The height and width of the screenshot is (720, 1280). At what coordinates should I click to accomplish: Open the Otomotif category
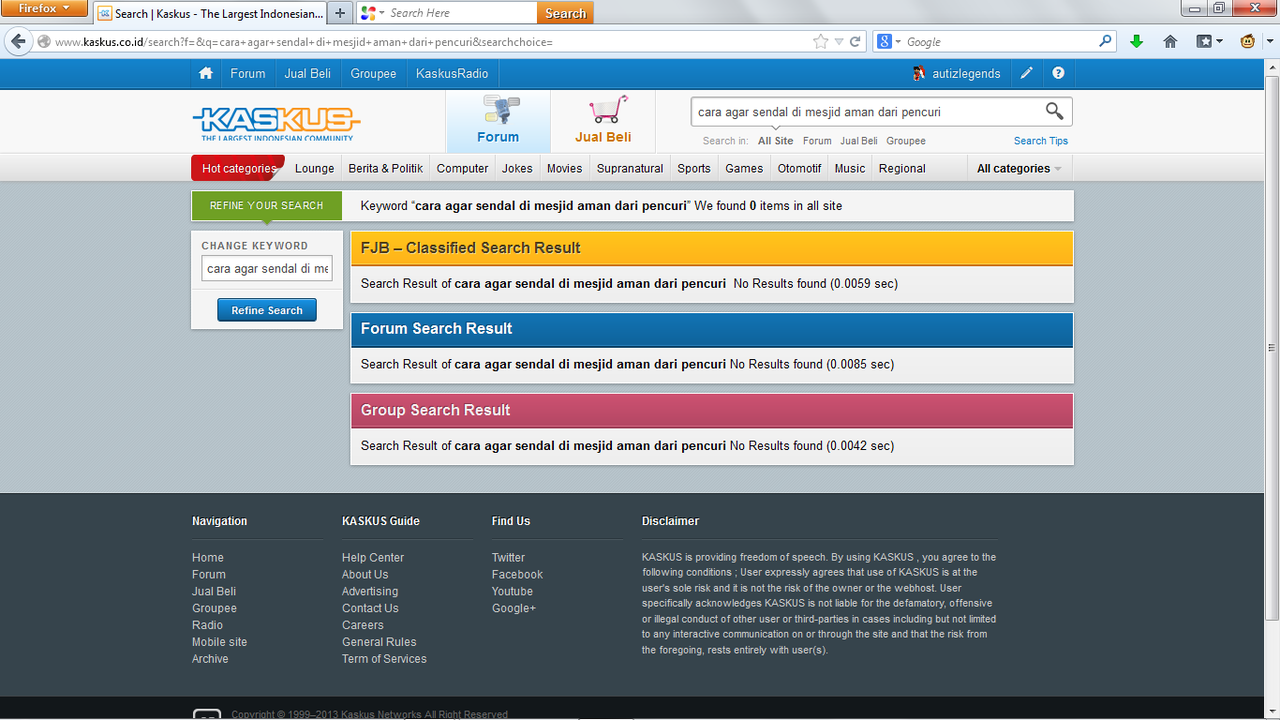click(799, 168)
